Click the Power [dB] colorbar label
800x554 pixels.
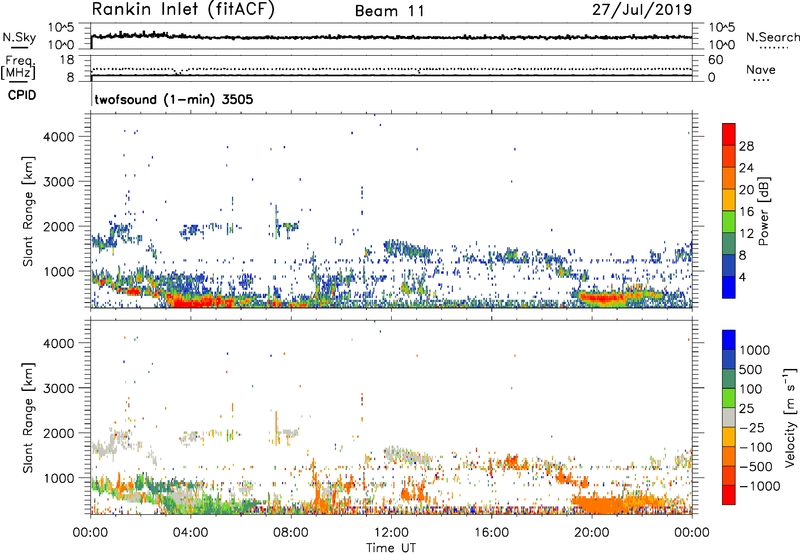(x=763, y=211)
